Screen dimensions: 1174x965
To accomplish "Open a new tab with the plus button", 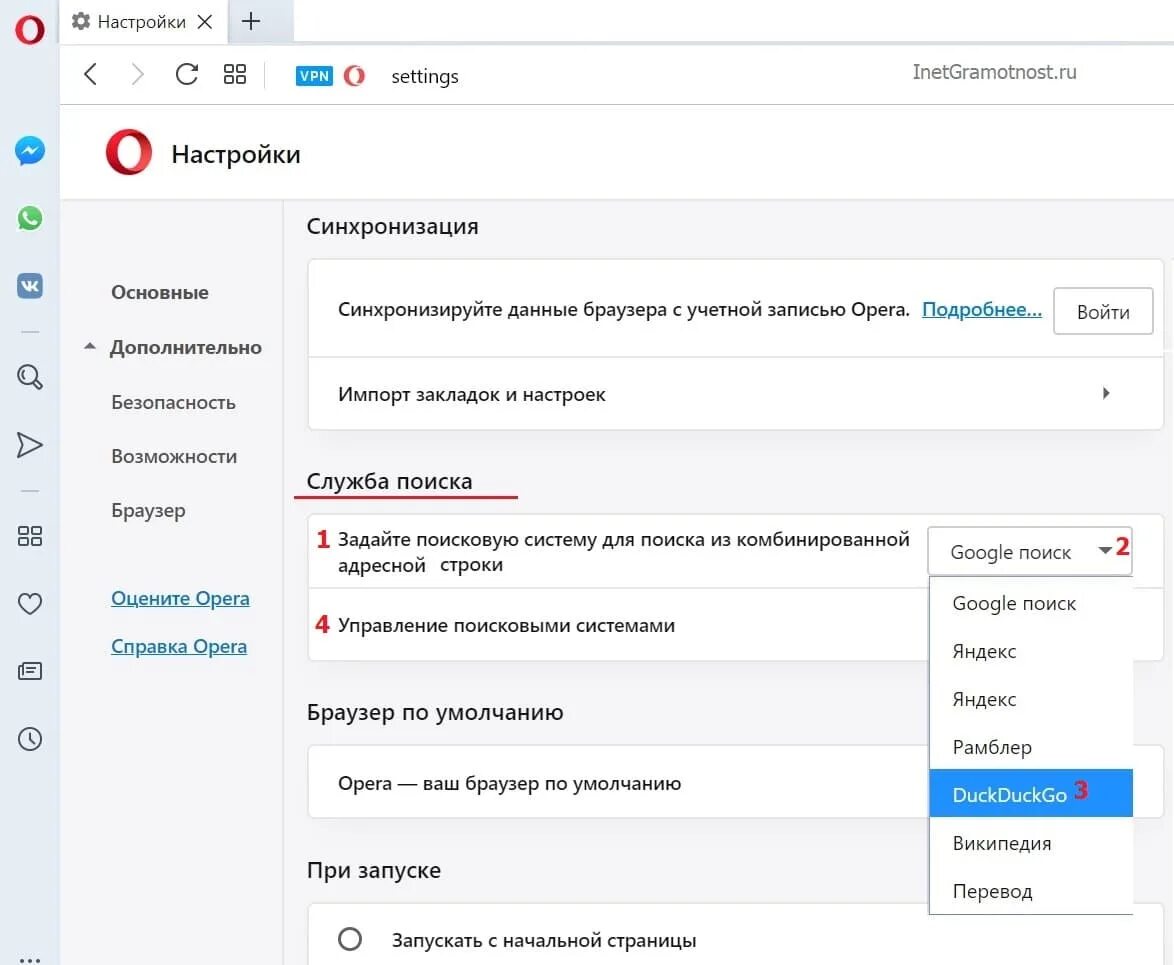I will [x=251, y=21].
